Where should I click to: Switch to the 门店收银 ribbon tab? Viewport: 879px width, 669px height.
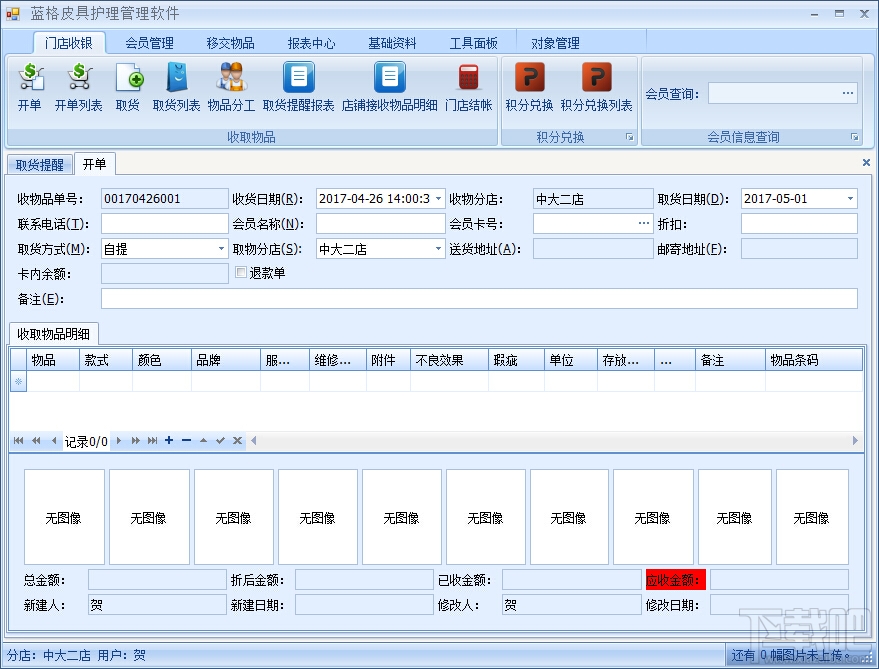[68, 43]
